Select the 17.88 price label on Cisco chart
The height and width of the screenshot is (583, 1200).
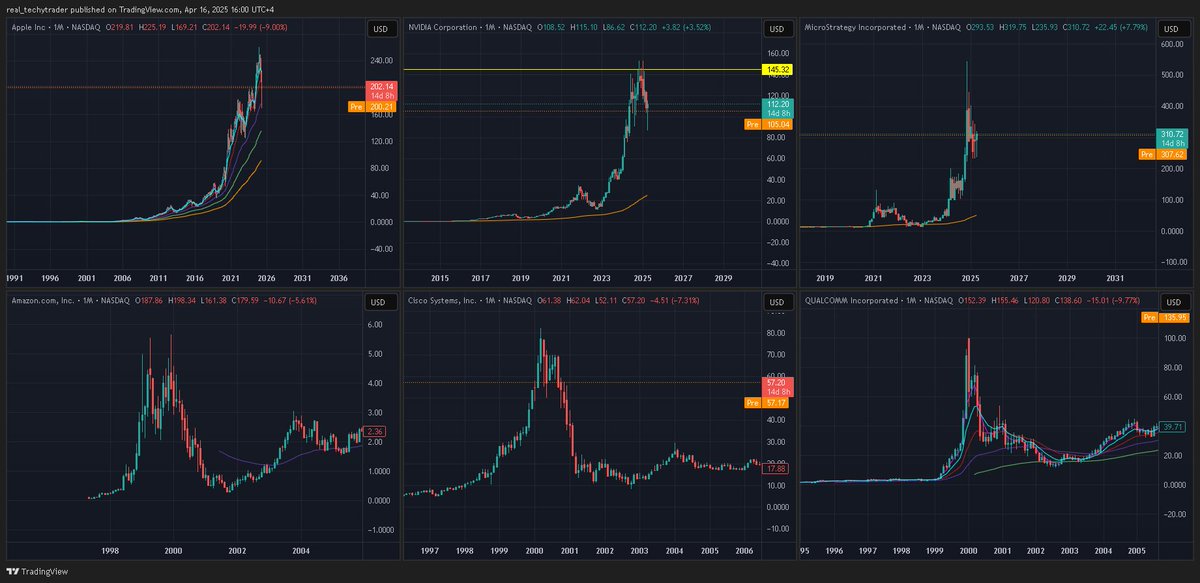[x=775, y=468]
